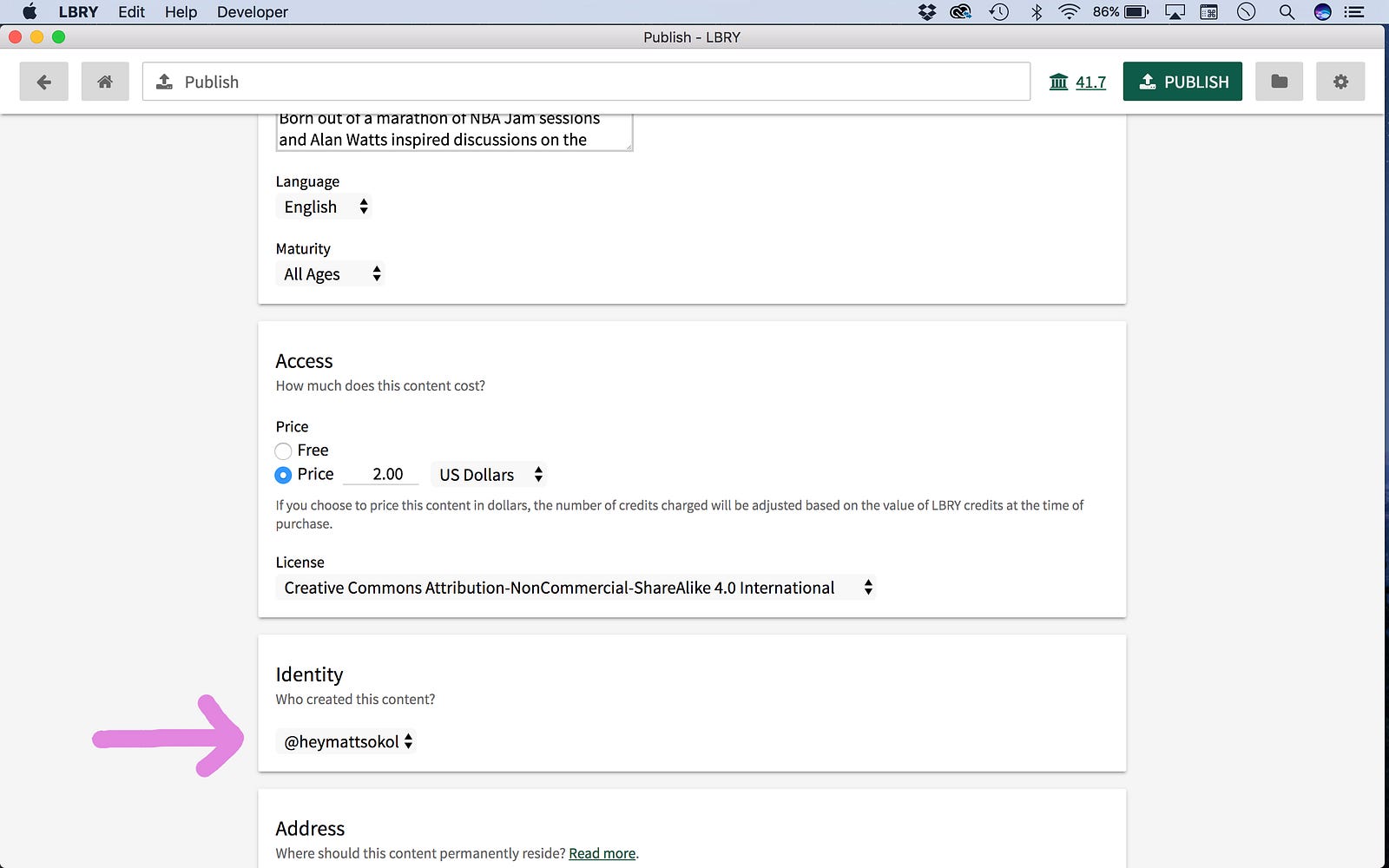Click the price amount field showing 2.00
This screenshot has width=1389, height=868.
pos(381,474)
